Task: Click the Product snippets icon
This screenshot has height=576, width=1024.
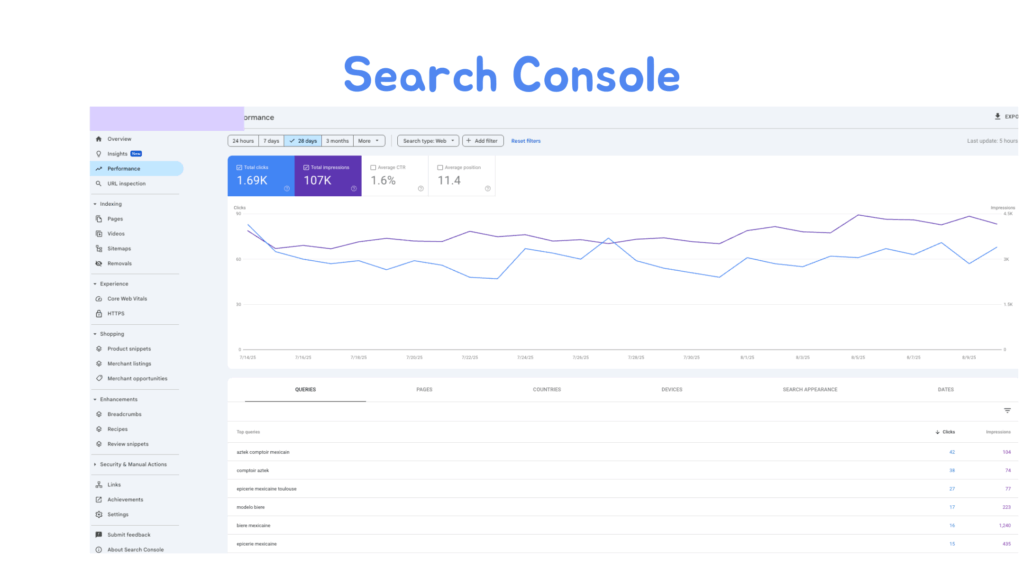Action: (x=99, y=349)
